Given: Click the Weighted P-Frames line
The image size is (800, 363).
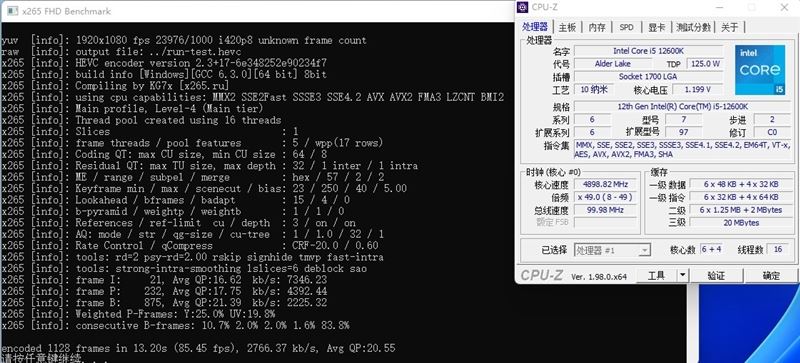Looking at the screenshot, I should click(x=138, y=314).
